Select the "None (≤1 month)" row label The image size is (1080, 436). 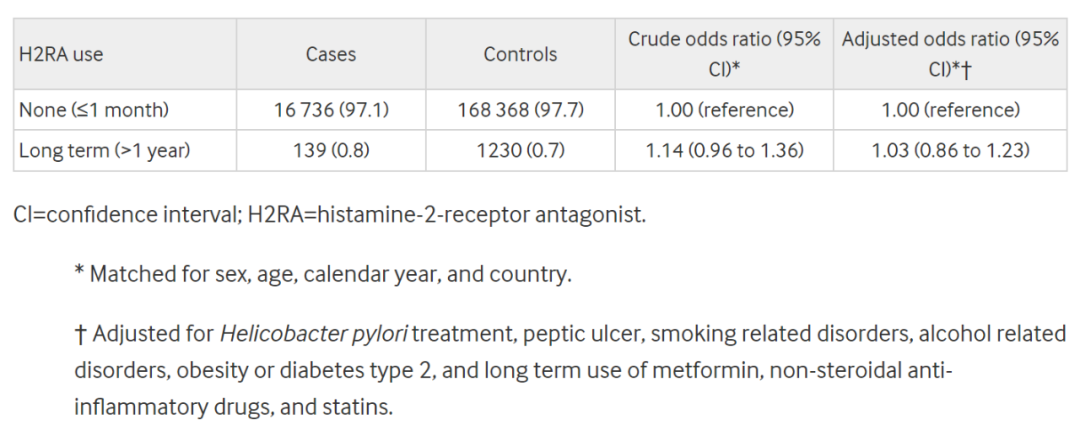click(94, 110)
